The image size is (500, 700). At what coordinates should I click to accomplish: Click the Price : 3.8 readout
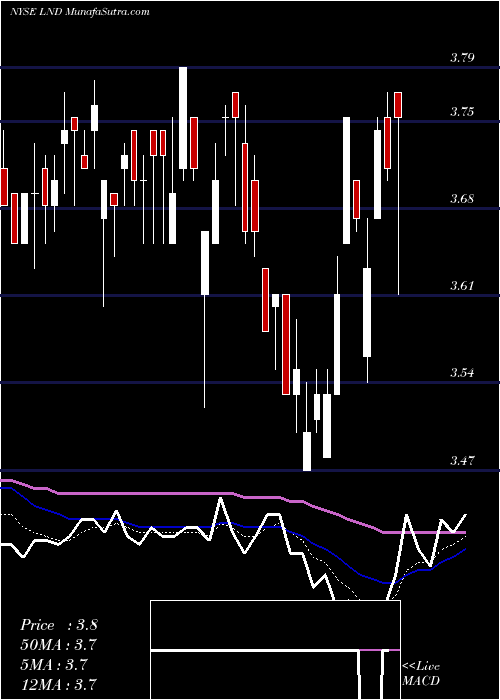[x=58, y=625]
